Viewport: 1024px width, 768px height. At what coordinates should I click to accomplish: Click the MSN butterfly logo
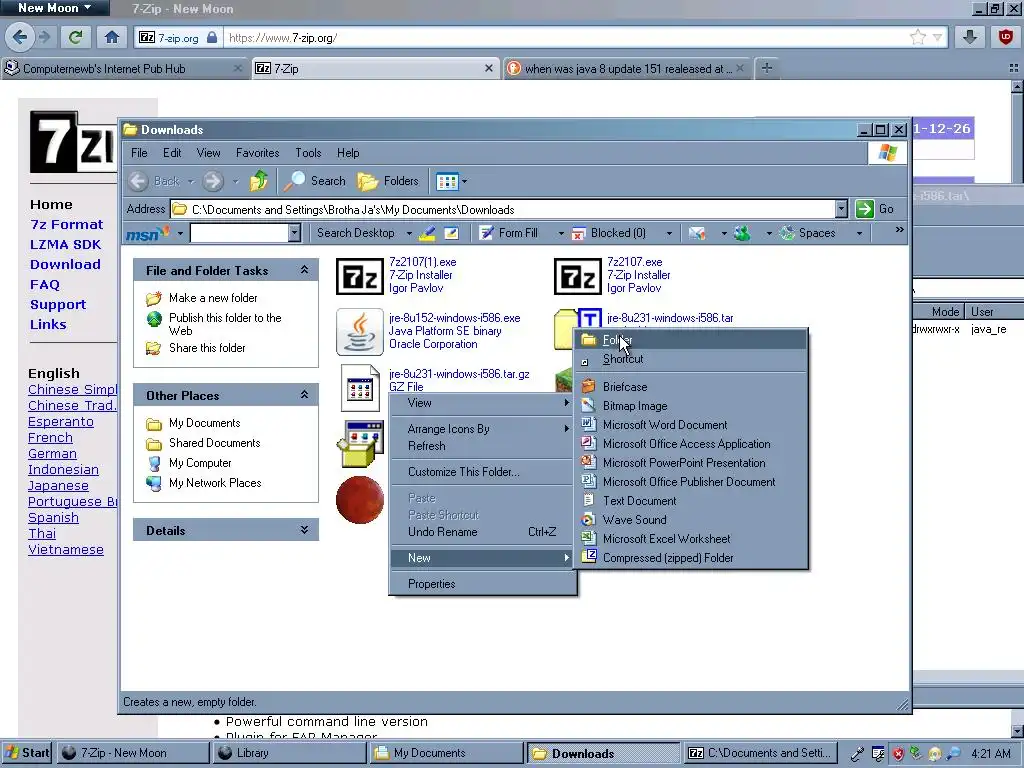click(147, 233)
